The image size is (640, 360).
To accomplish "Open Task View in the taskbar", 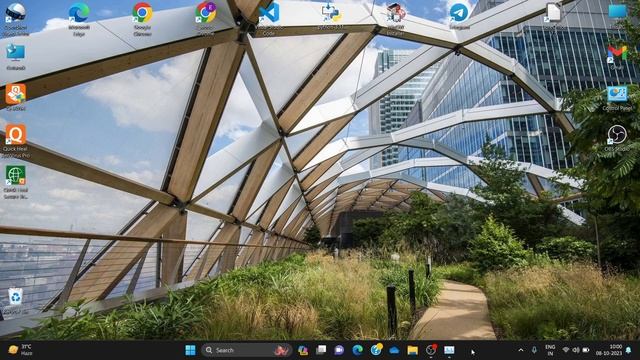I will click(x=321, y=350).
